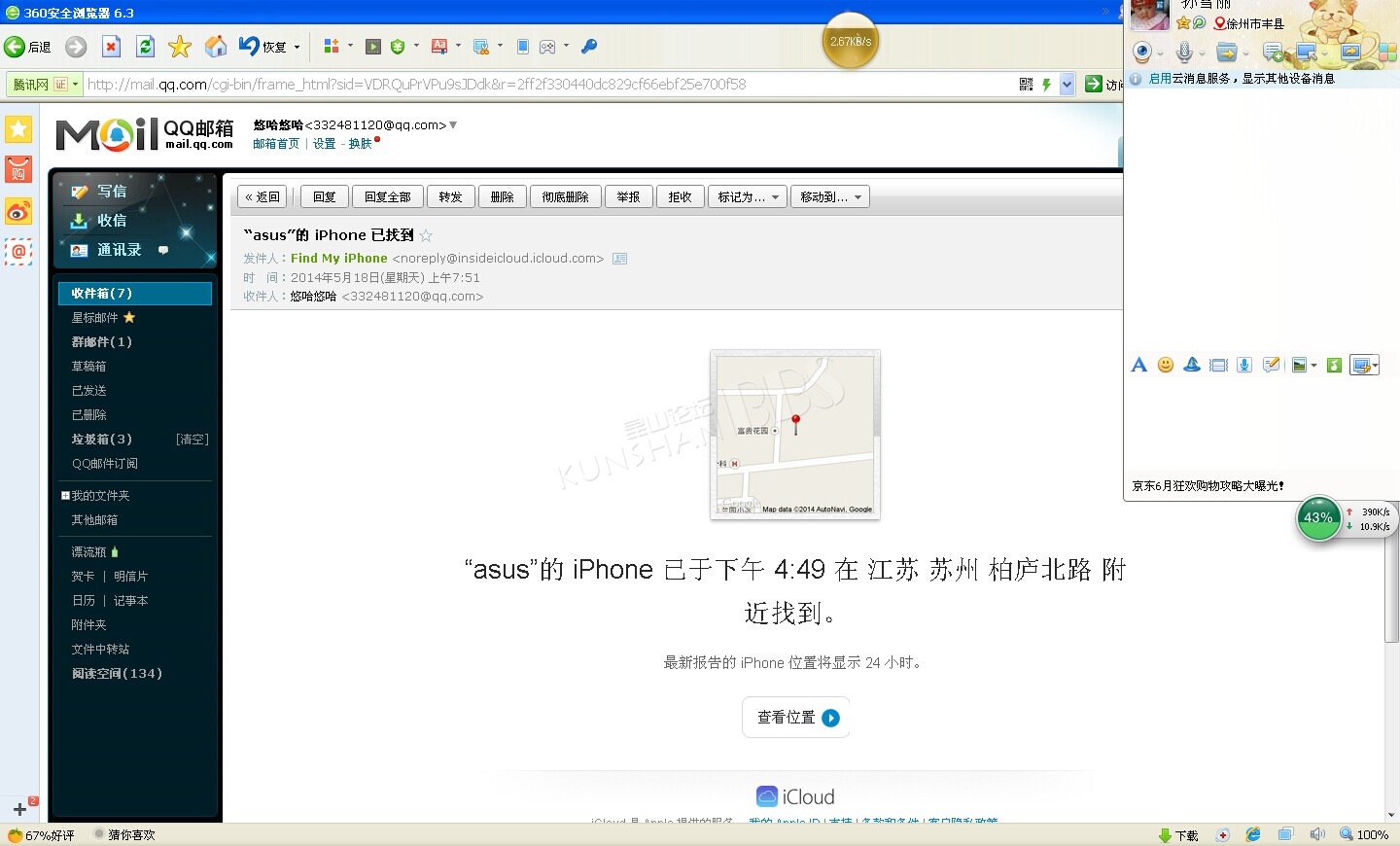1400x846 pixels.
Task: Open the mobile phone toolbar icon
Action: tap(523, 47)
